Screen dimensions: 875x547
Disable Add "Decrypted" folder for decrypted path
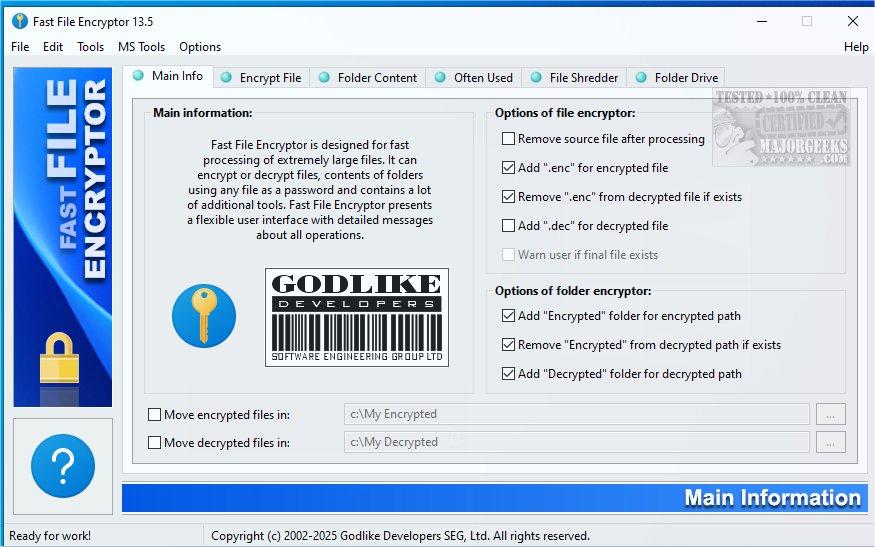(x=509, y=374)
